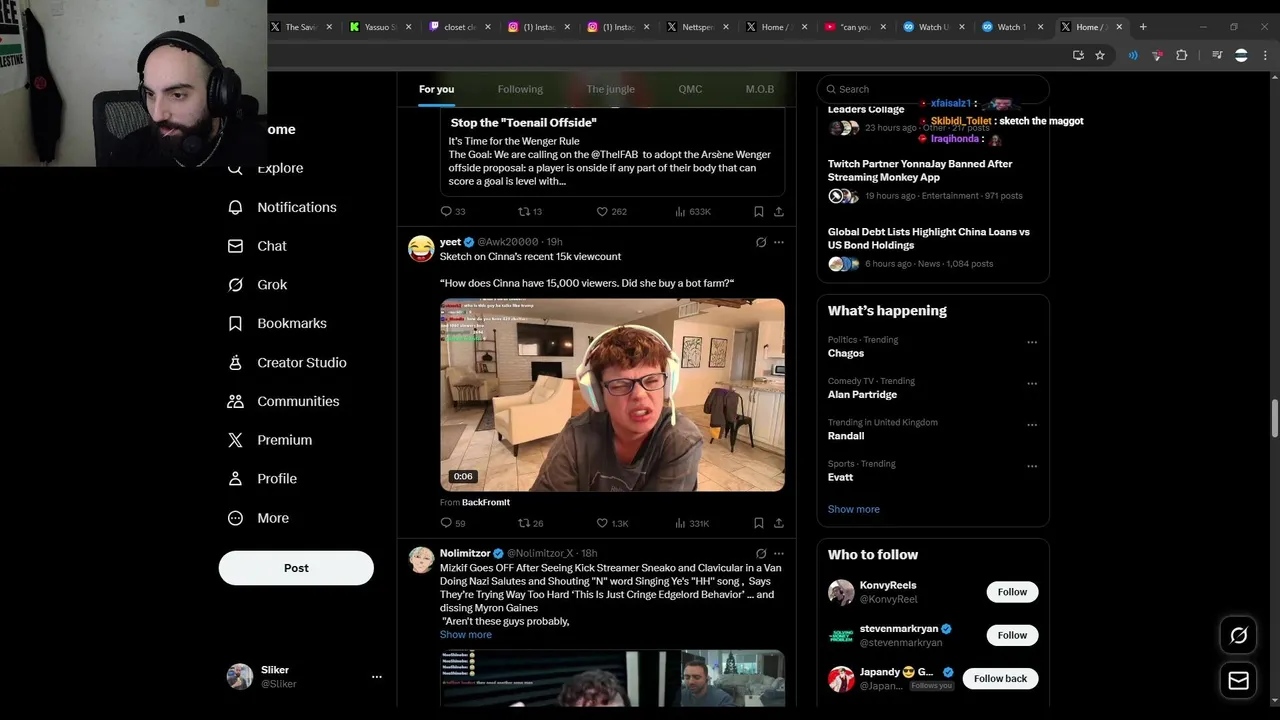The height and width of the screenshot is (720, 1280).
Task: Expand Nolimitzor's post with Show more
Action: [x=466, y=635]
